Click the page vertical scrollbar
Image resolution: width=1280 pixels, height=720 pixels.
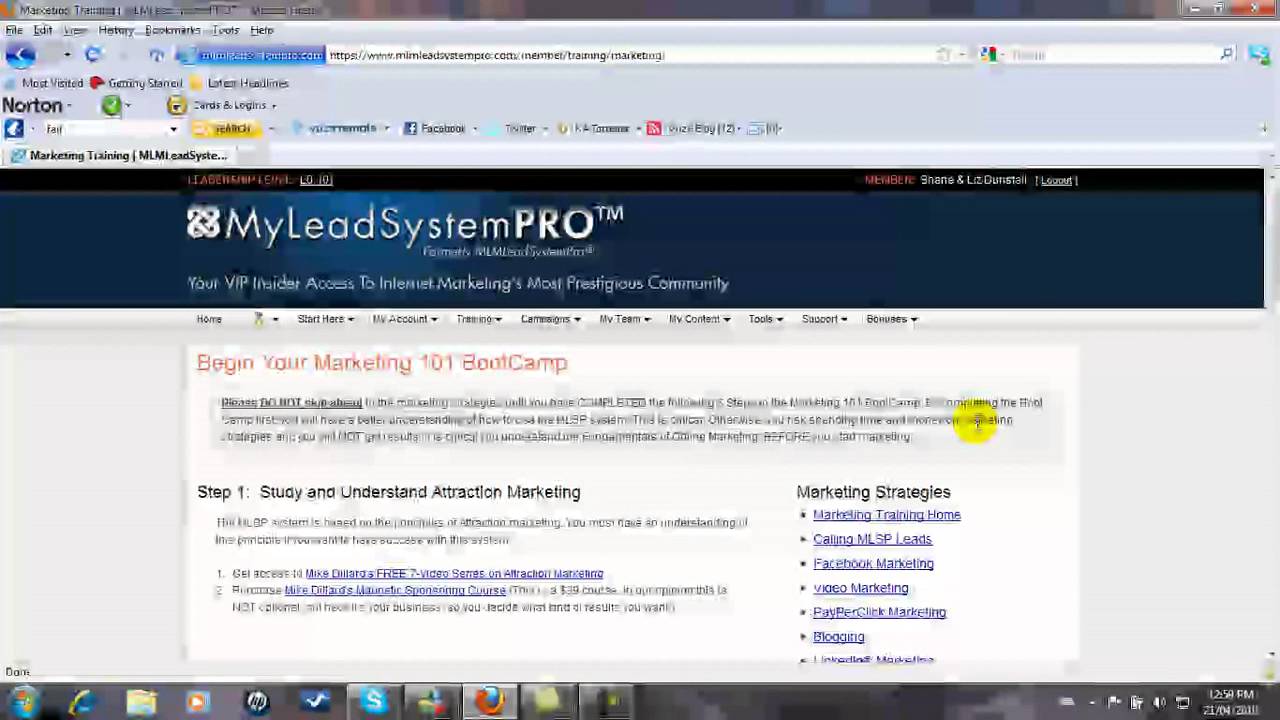[1271, 415]
